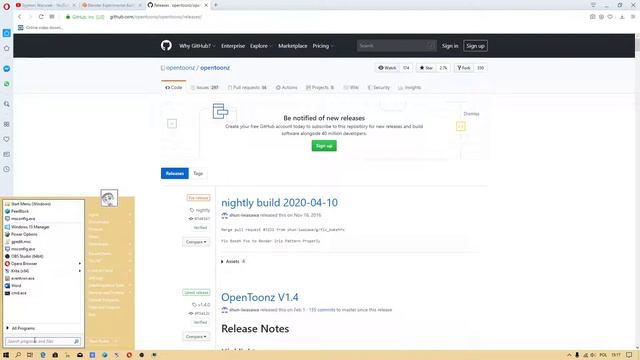
Task: Switch to the Tags view
Action: click(x=198, y=173)
